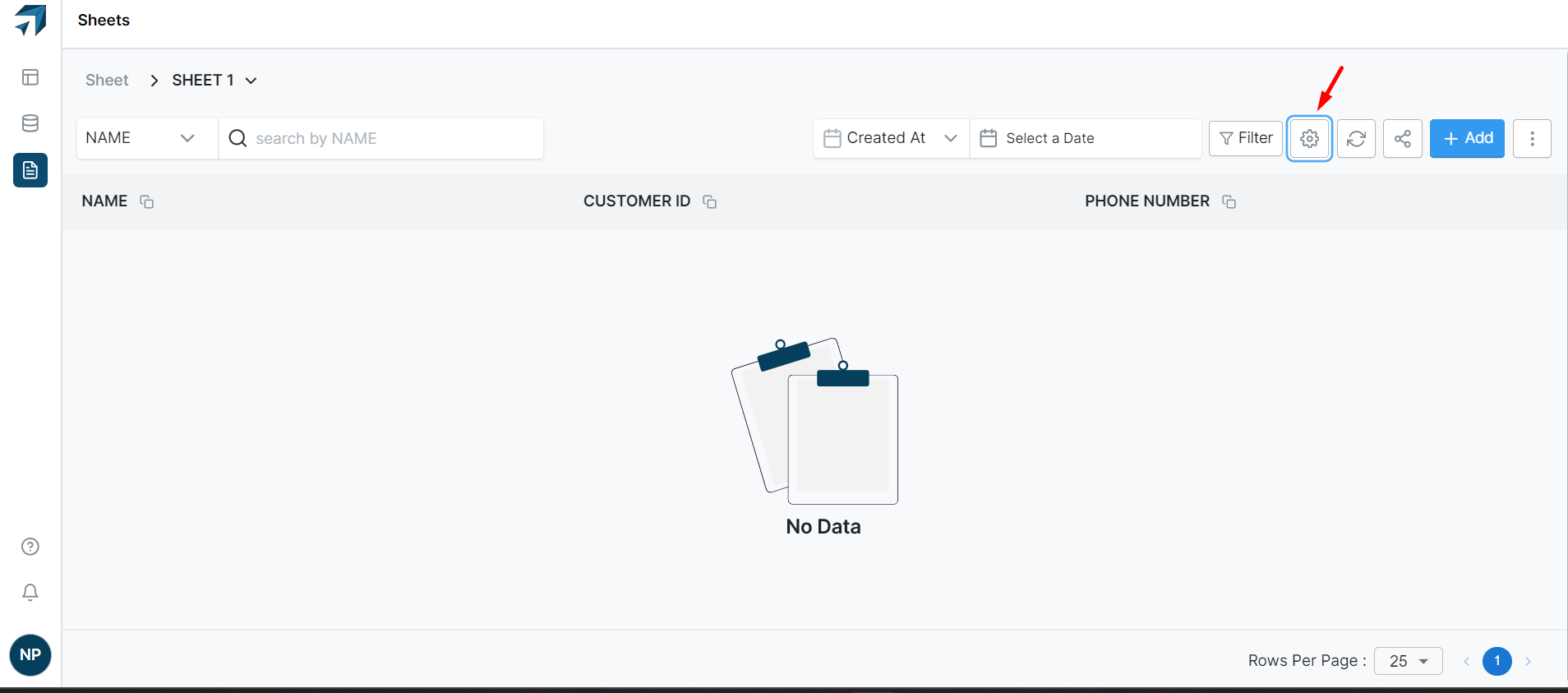Image resolution: width=1568 pixels, height=693 pixels.
Task: Click the share icon button
Action: (1402, 138)
